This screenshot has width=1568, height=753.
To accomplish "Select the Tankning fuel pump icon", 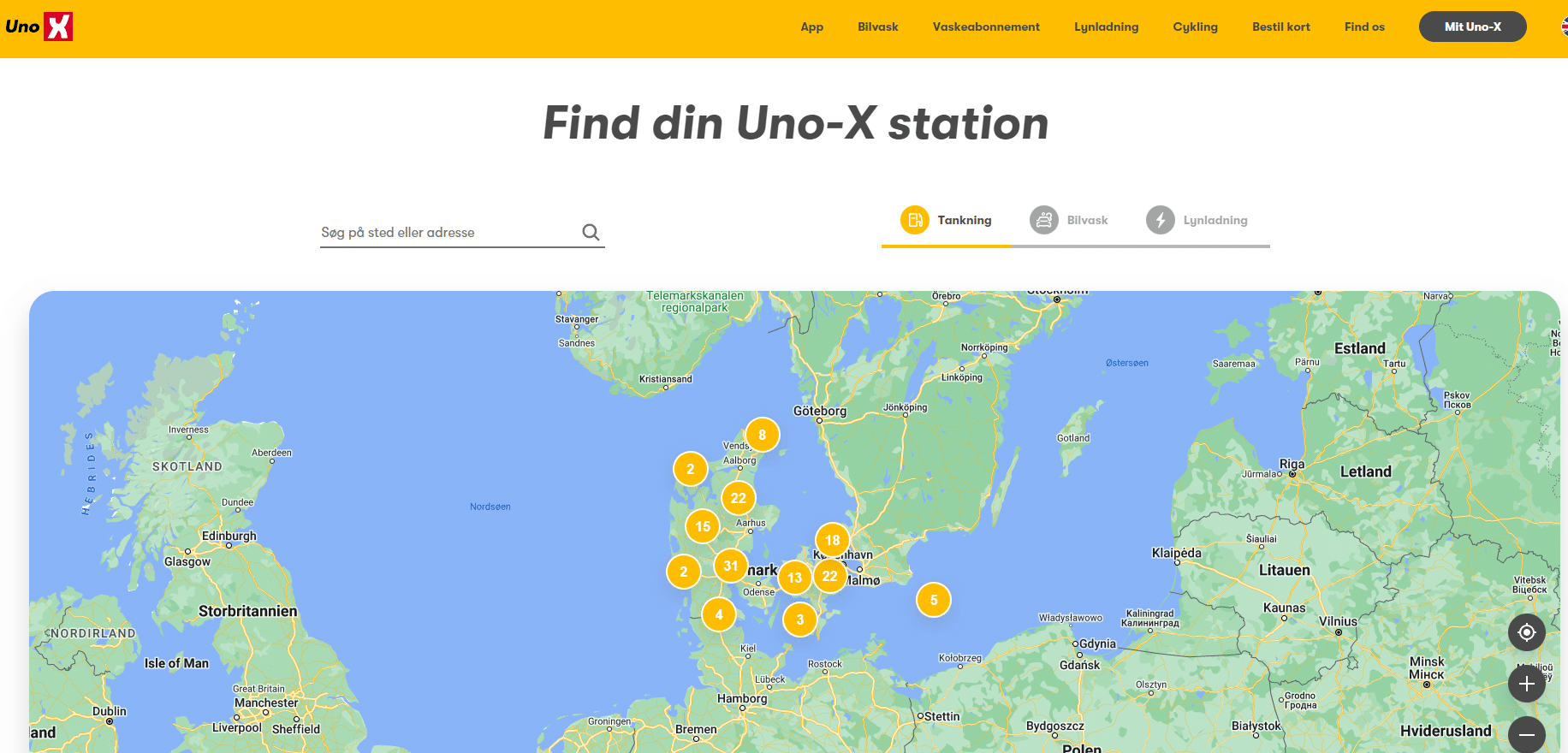I will 914,220.
